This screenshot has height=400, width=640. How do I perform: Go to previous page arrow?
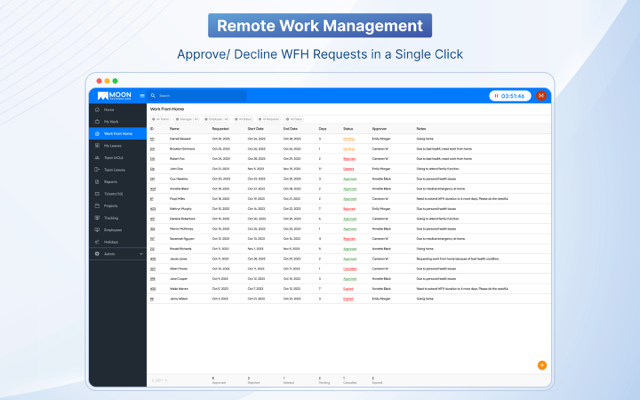pyautogui.click(x=153, y=380)
